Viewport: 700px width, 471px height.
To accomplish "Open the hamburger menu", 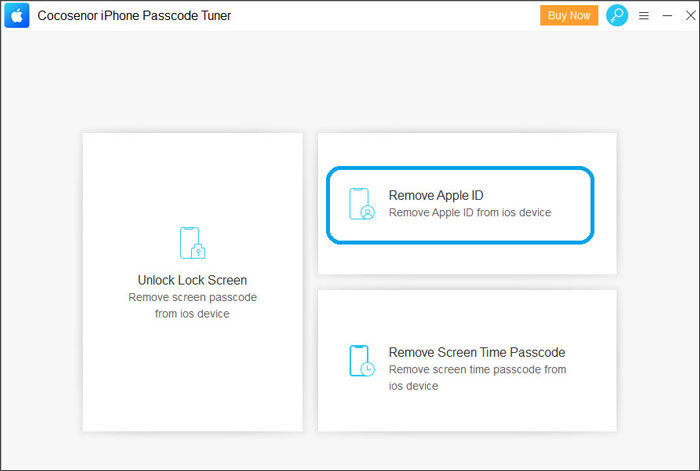I will point(643,16).
